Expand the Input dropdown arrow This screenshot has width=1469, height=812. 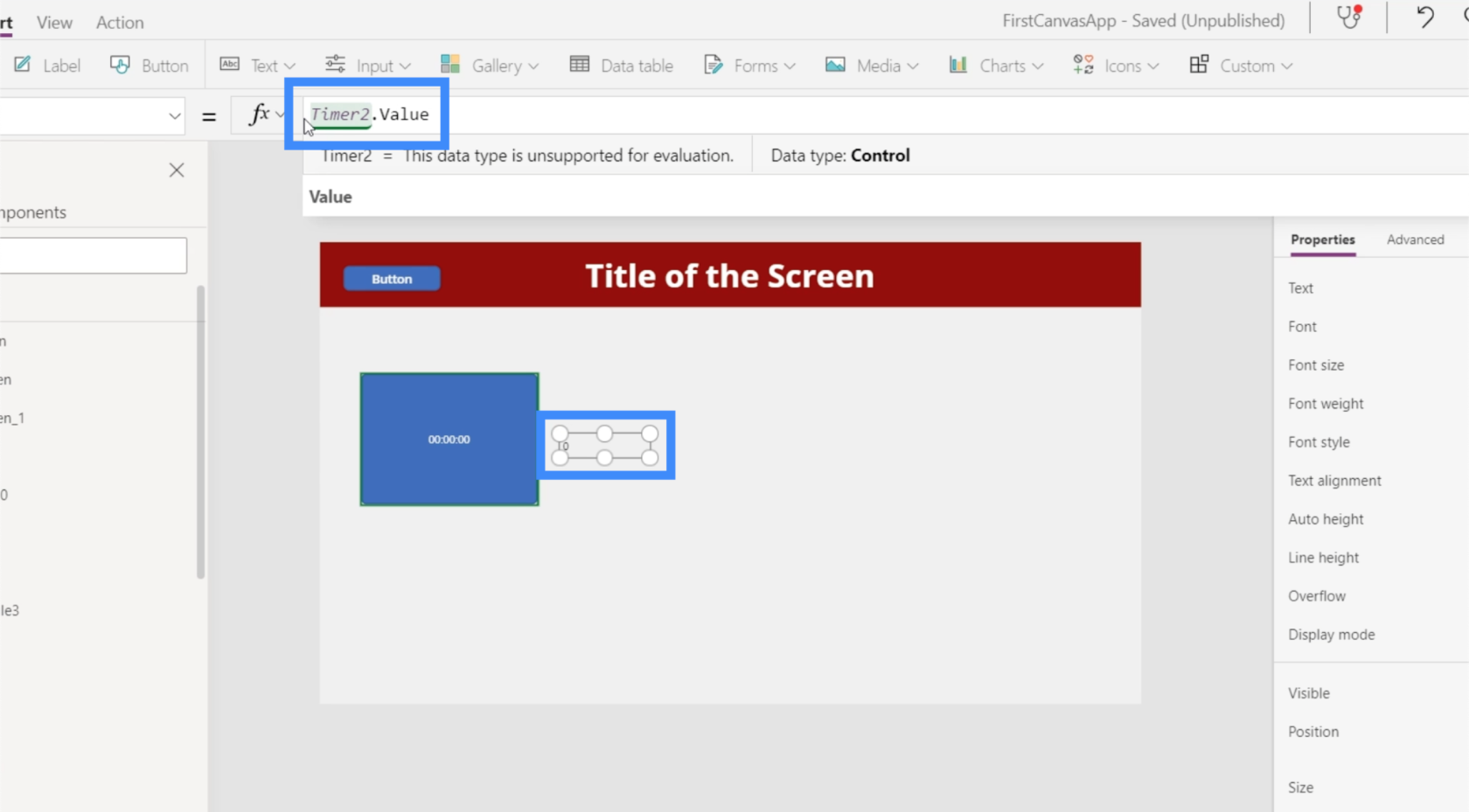[405, 66]
